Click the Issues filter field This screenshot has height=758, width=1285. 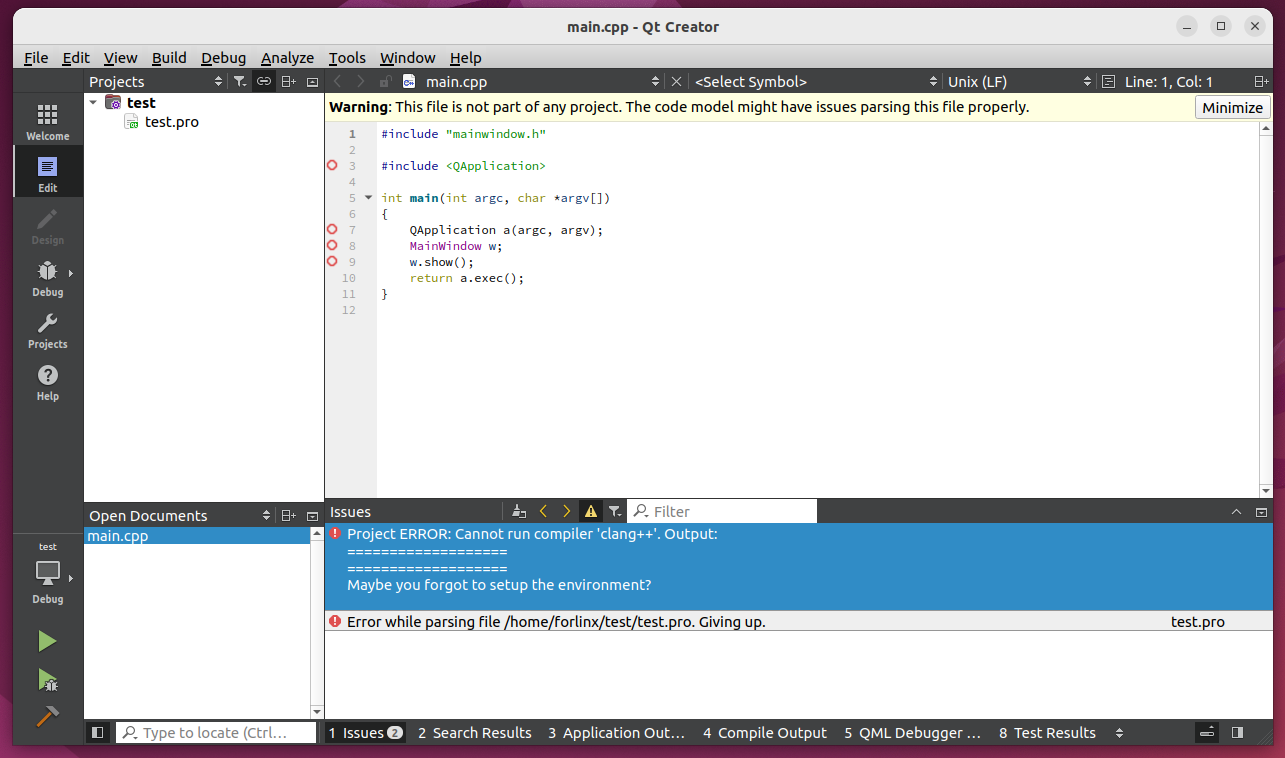click(722, 511)
